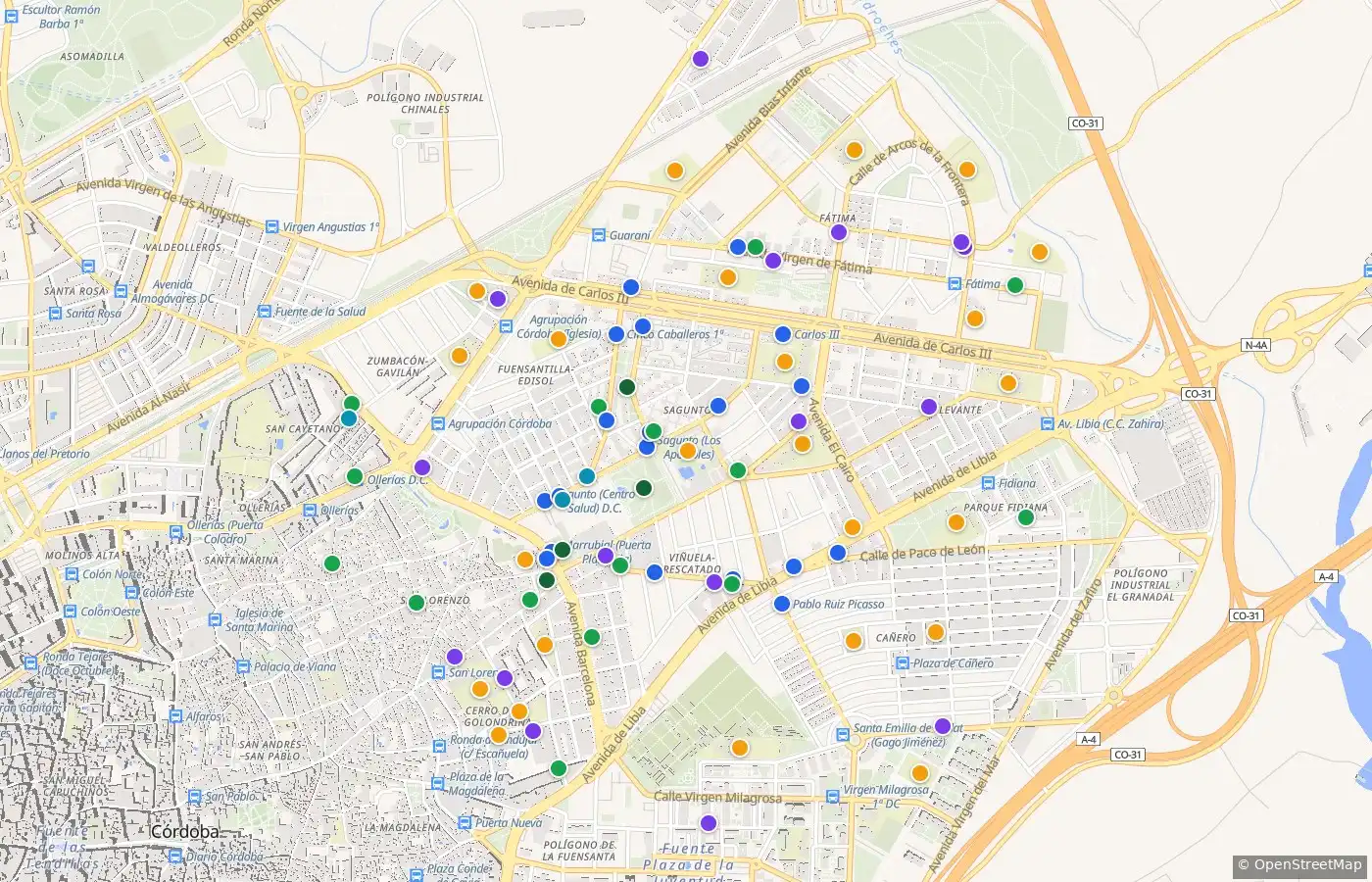Click the Guaraní bus stop icon
Image resolution: width=1372 pixels, height=882 pixels.
pos(598,235)
